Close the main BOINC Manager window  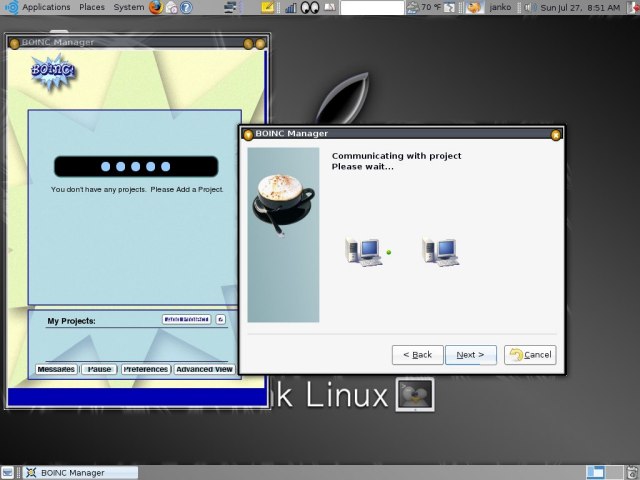pos(260,43)
